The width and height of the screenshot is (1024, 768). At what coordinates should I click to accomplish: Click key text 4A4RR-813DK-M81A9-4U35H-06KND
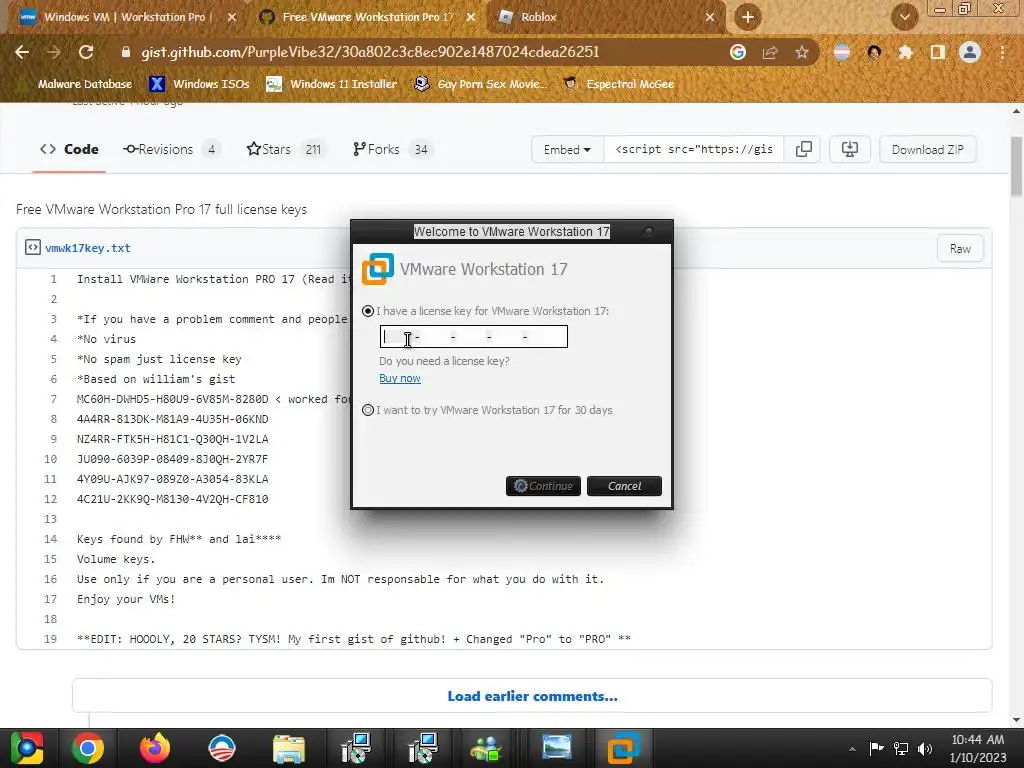[x=172, y=419]
